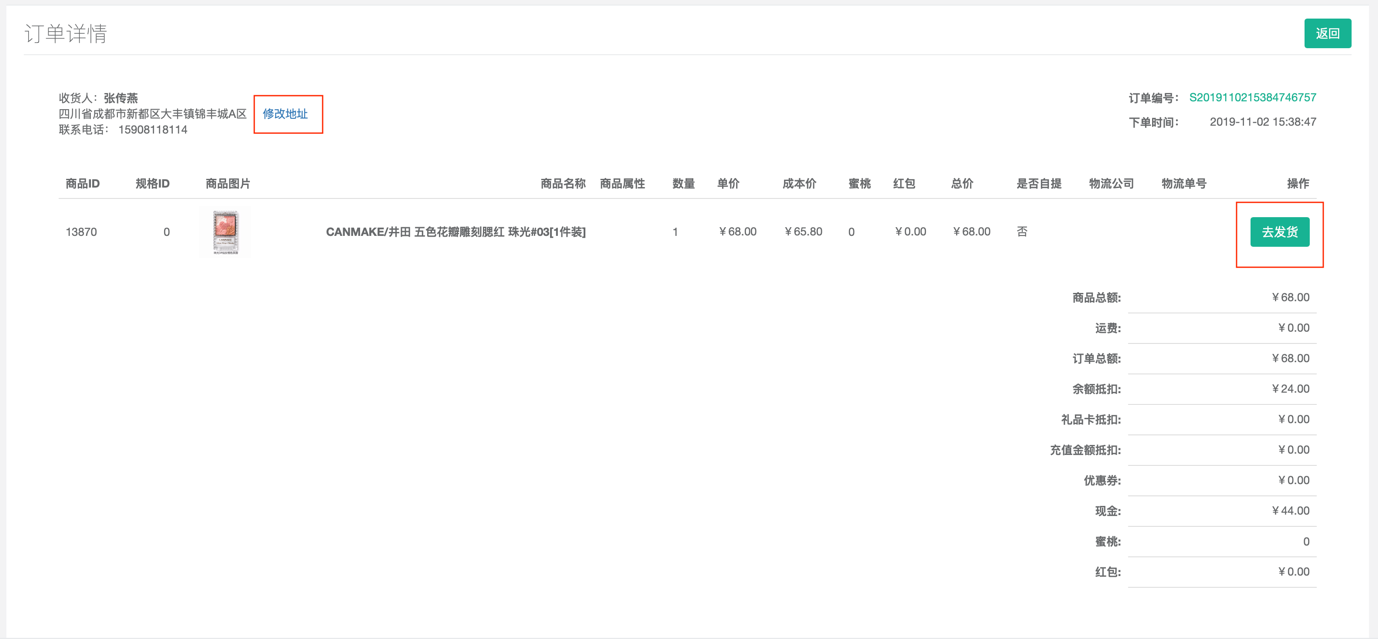Click the 数量 column header
This screenshot has width=1378, height=639.
(683, 184)
